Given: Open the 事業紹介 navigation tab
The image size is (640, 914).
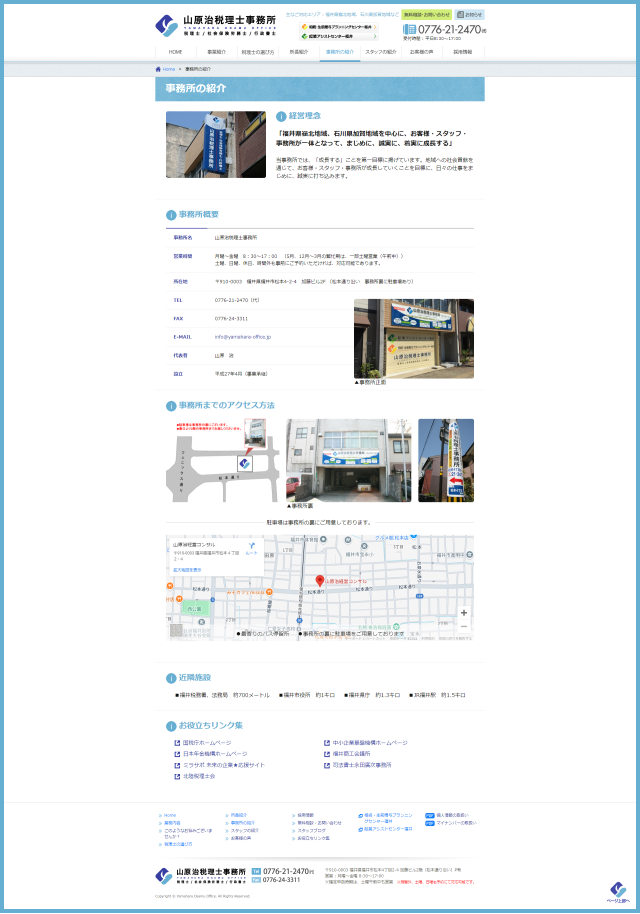Looking at the screenshot, I should click(216, 51).
